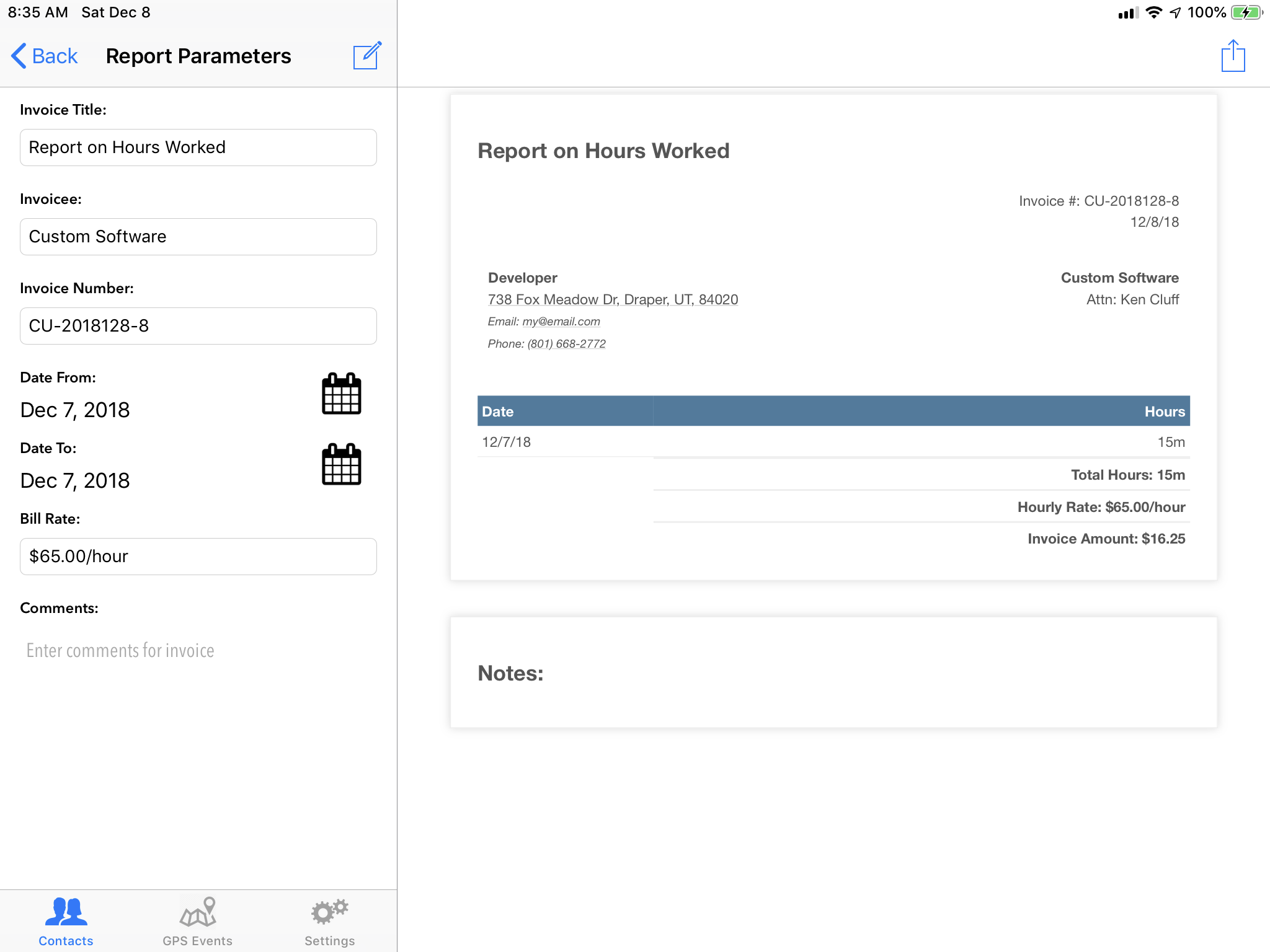1270x952 pixels.
Task: Switch to GPS Events tab
Action: point(197,922)
